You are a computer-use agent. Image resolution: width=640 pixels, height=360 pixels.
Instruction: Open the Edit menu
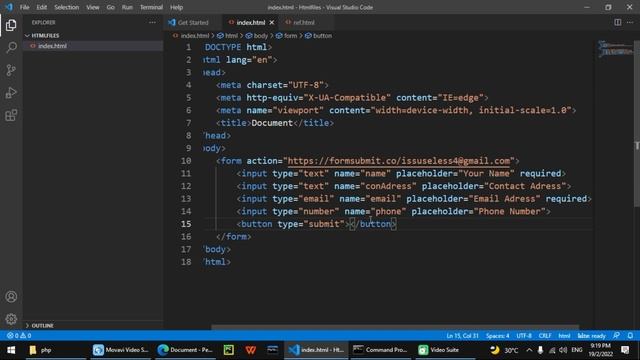[x=42, y=7]
